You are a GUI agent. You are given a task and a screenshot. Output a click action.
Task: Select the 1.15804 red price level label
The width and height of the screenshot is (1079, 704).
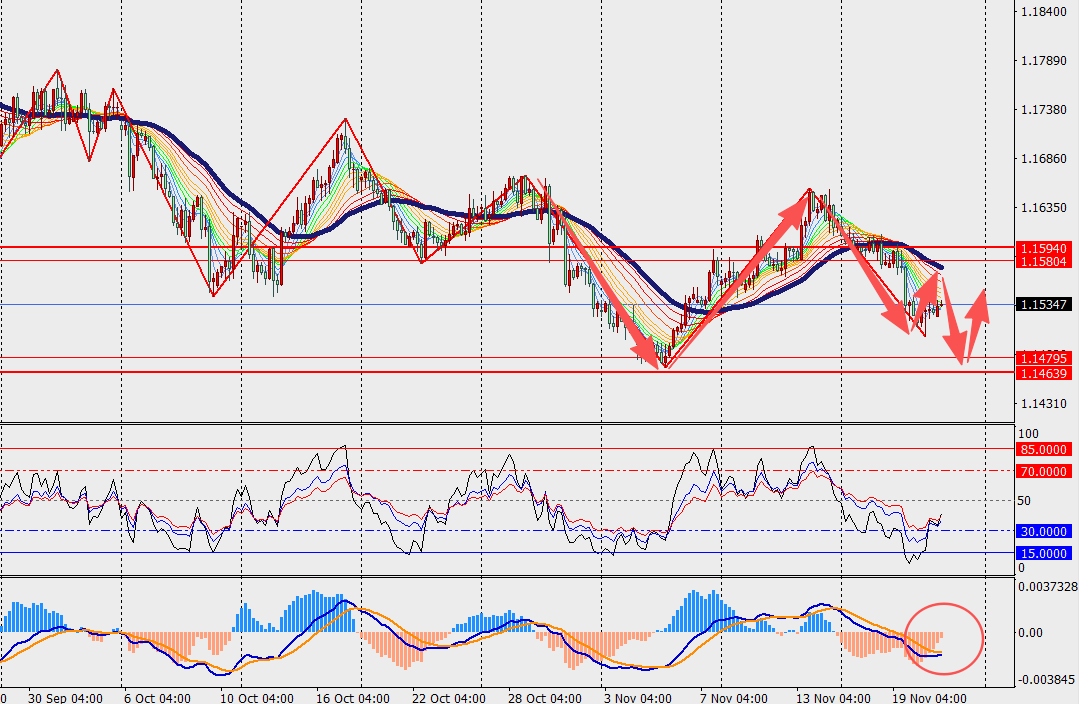tap(1043, 261)
